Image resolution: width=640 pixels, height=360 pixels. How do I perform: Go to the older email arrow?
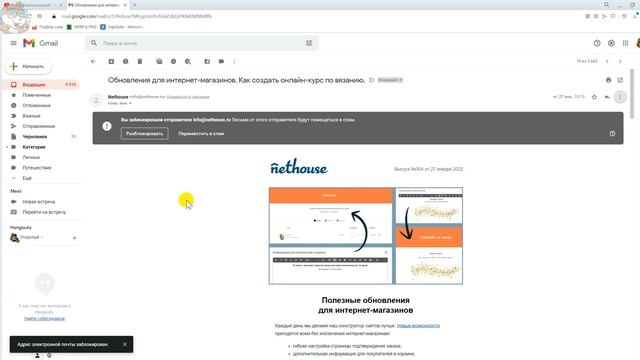click(620, 61)
